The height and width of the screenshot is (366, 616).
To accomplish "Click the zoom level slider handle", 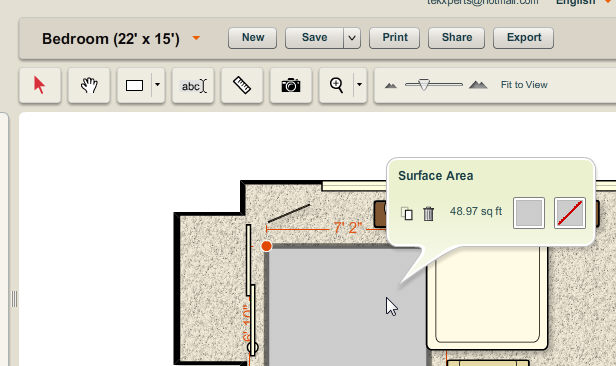I will [x=424, y=85].
